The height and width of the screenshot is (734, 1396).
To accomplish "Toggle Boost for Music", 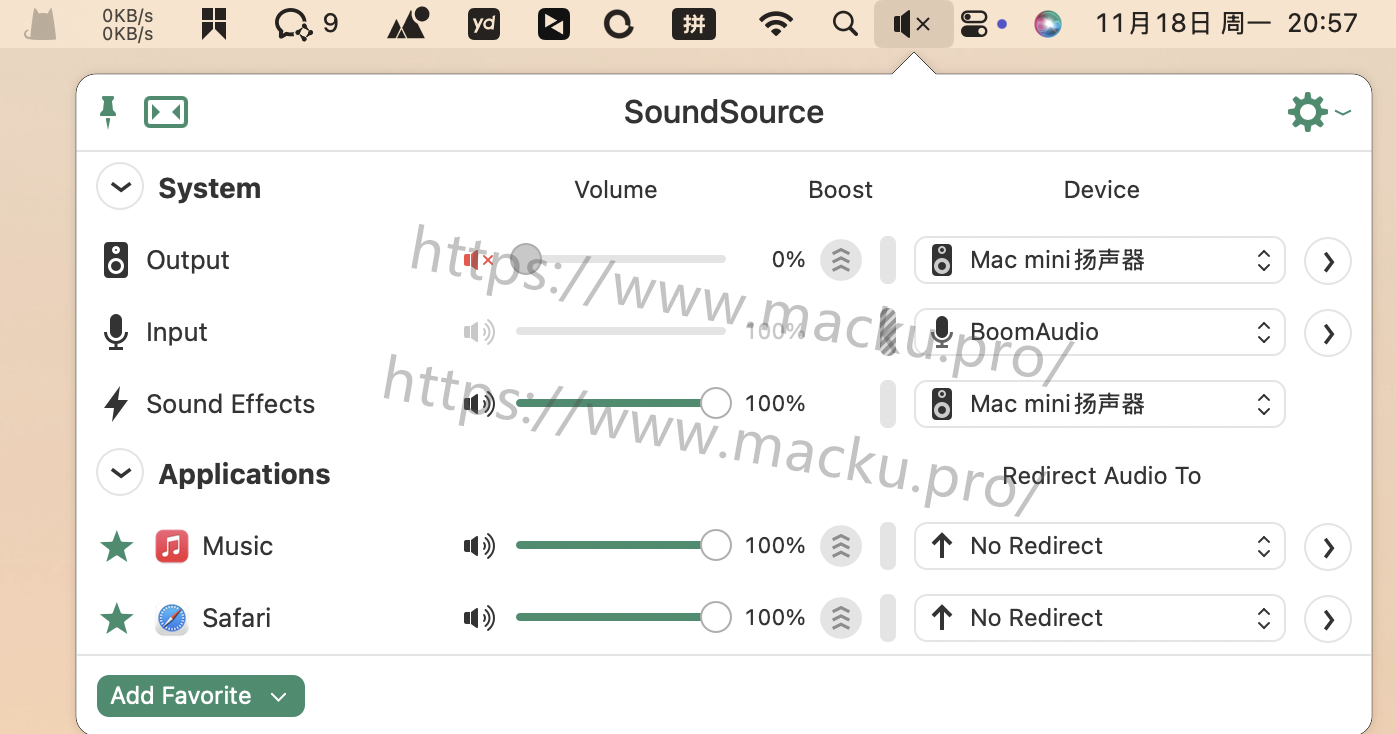I will (841, 546).
